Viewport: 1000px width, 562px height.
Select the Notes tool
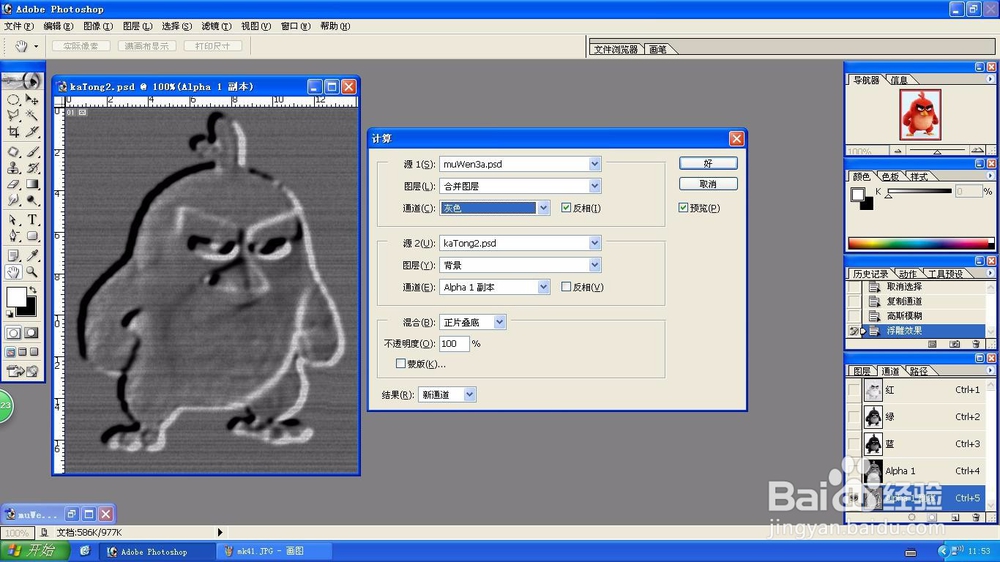pos(13,256)
